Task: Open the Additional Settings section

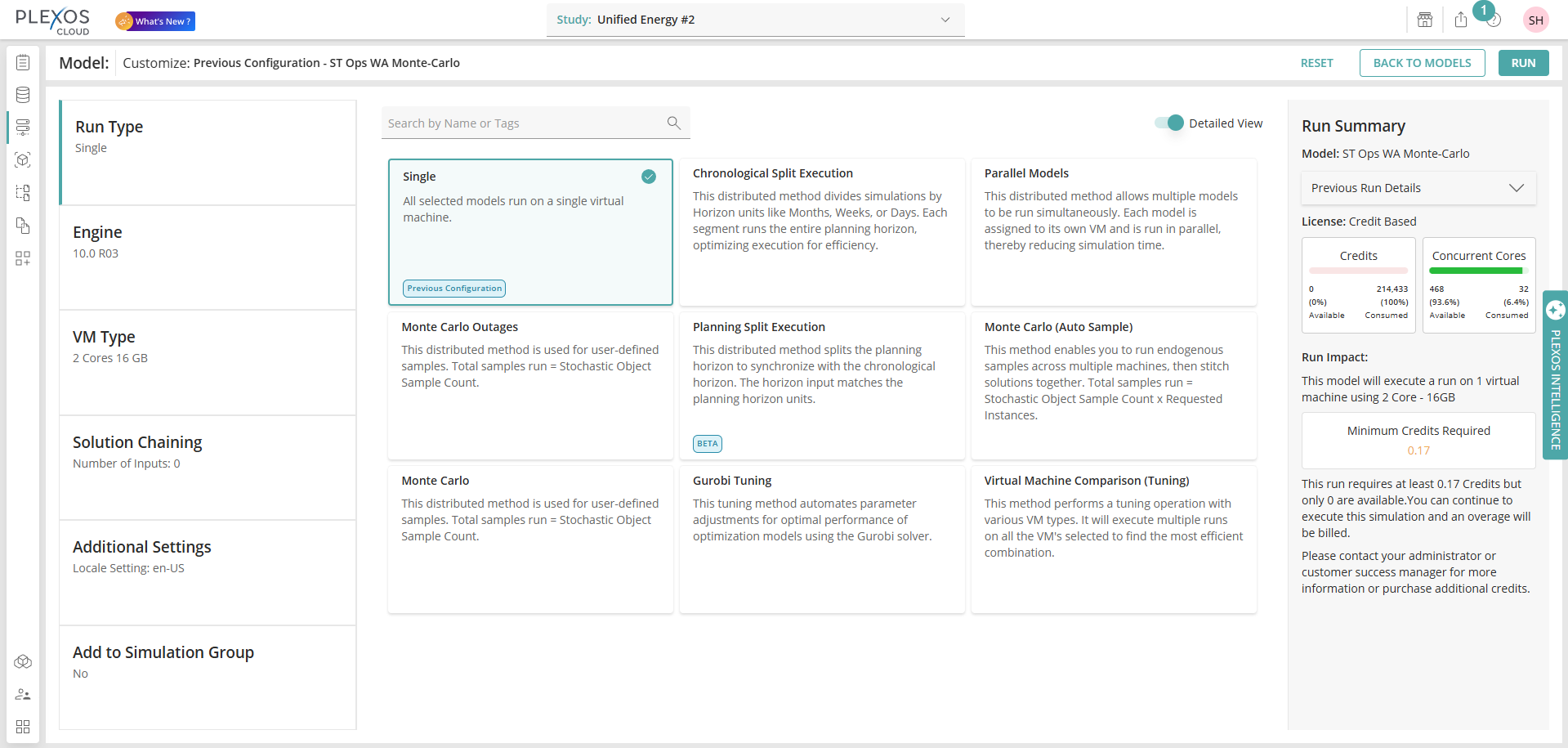Action: click(208, 573)
